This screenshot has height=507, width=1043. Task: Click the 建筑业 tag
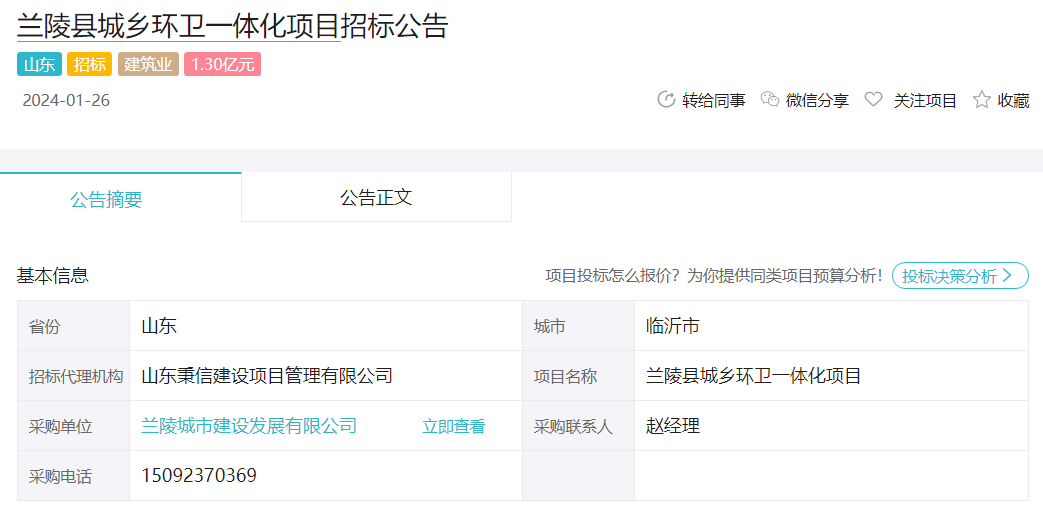click(x=148, y=65)
